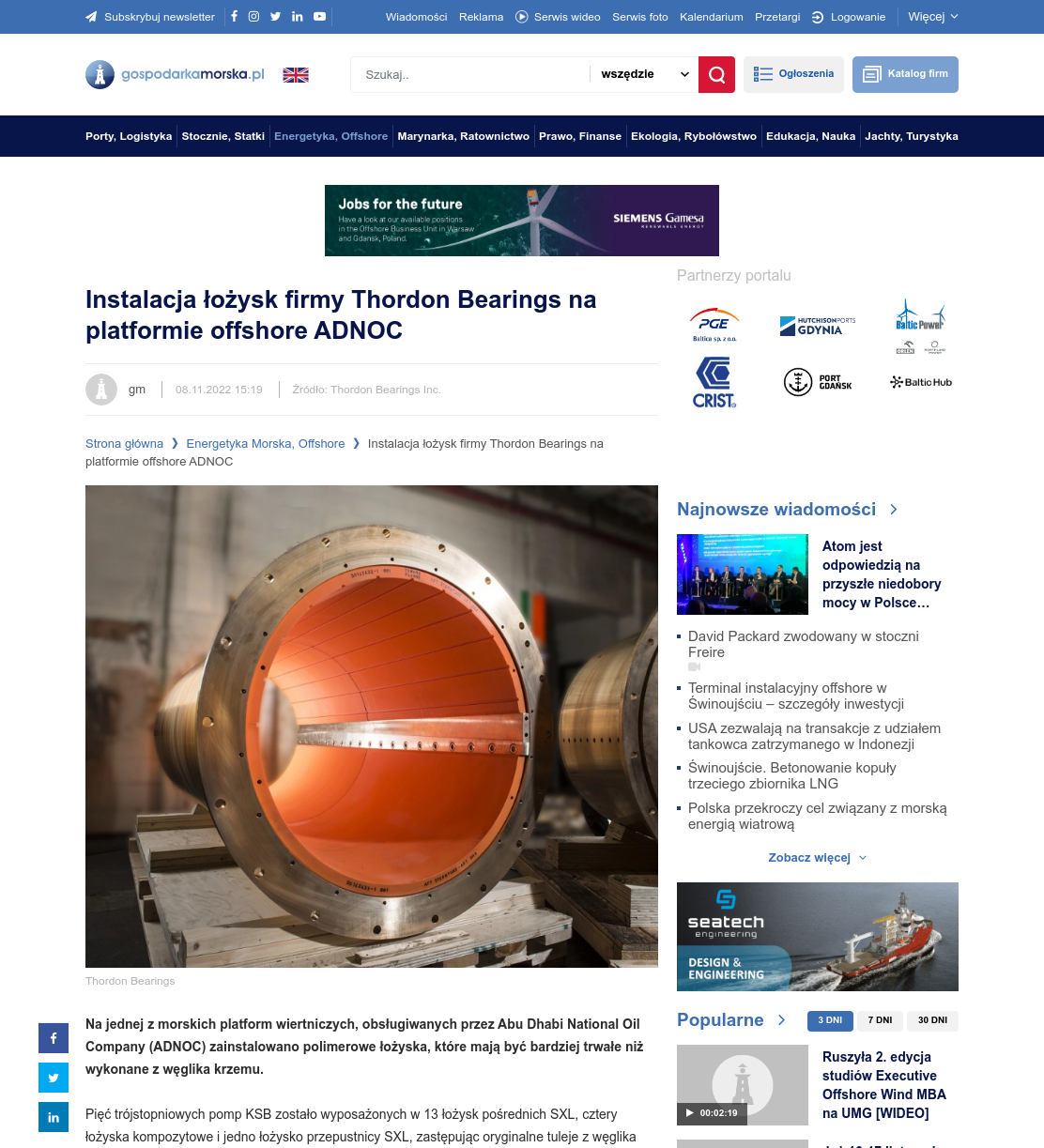Open Serwis wideo link
This screenshot has height=1148, width=1044.
[558, 17]
